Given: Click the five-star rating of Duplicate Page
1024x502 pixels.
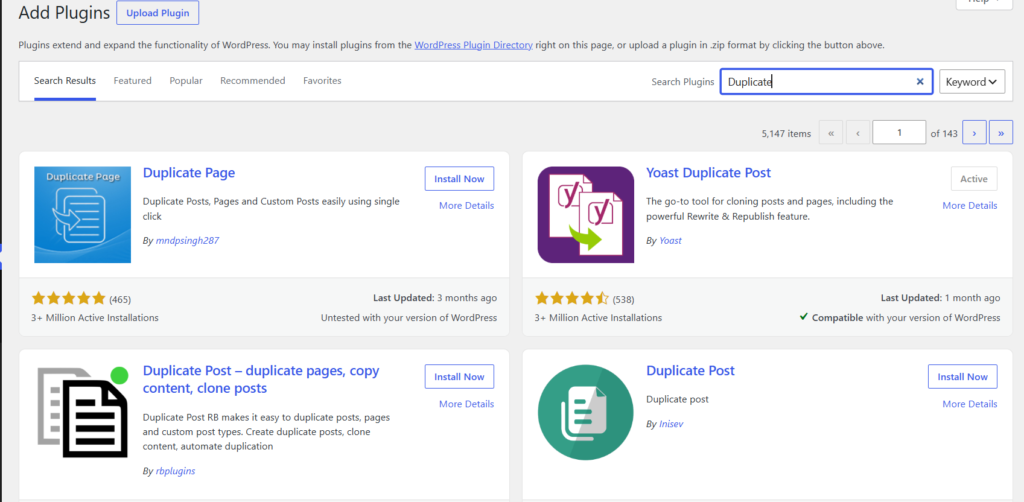Looking at the screenshot, I should pyautogui.click(x=69, y=299).
